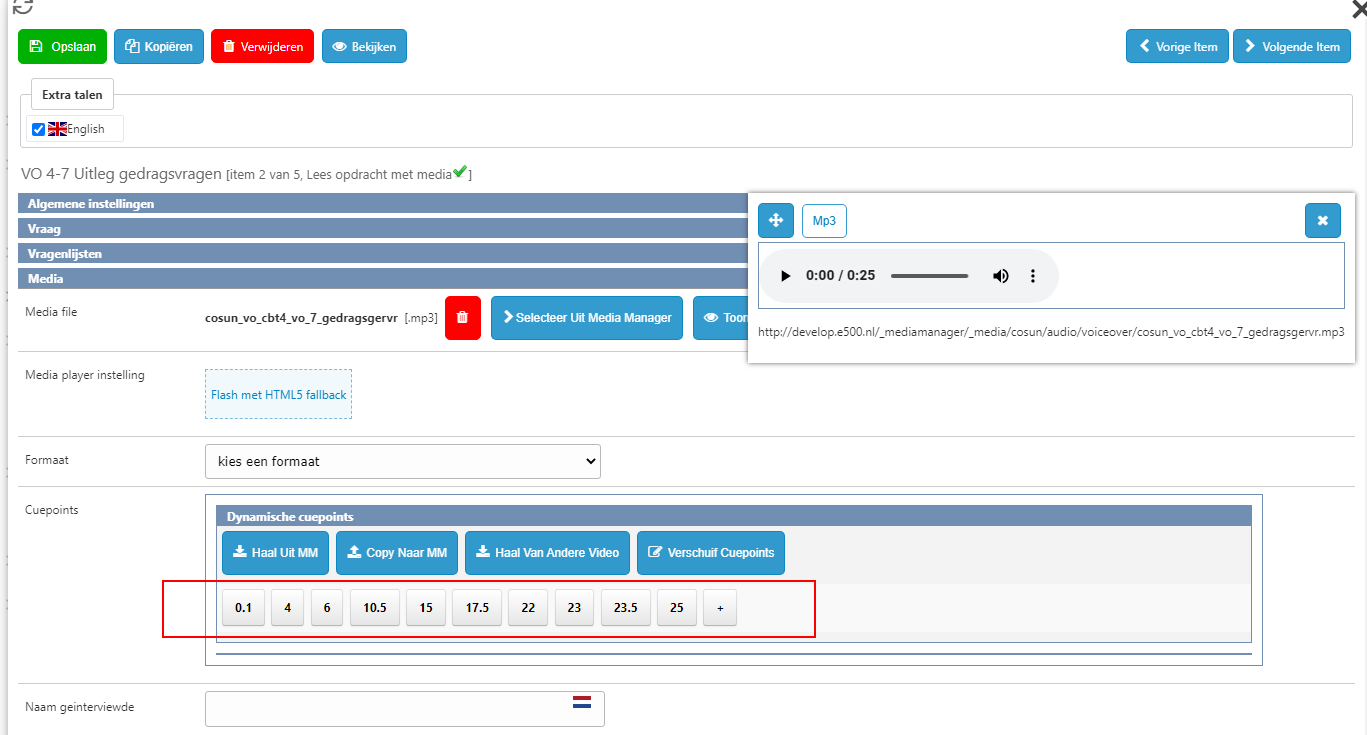Select the 10.5 cuepoint marker

click(x=375, y=607)
